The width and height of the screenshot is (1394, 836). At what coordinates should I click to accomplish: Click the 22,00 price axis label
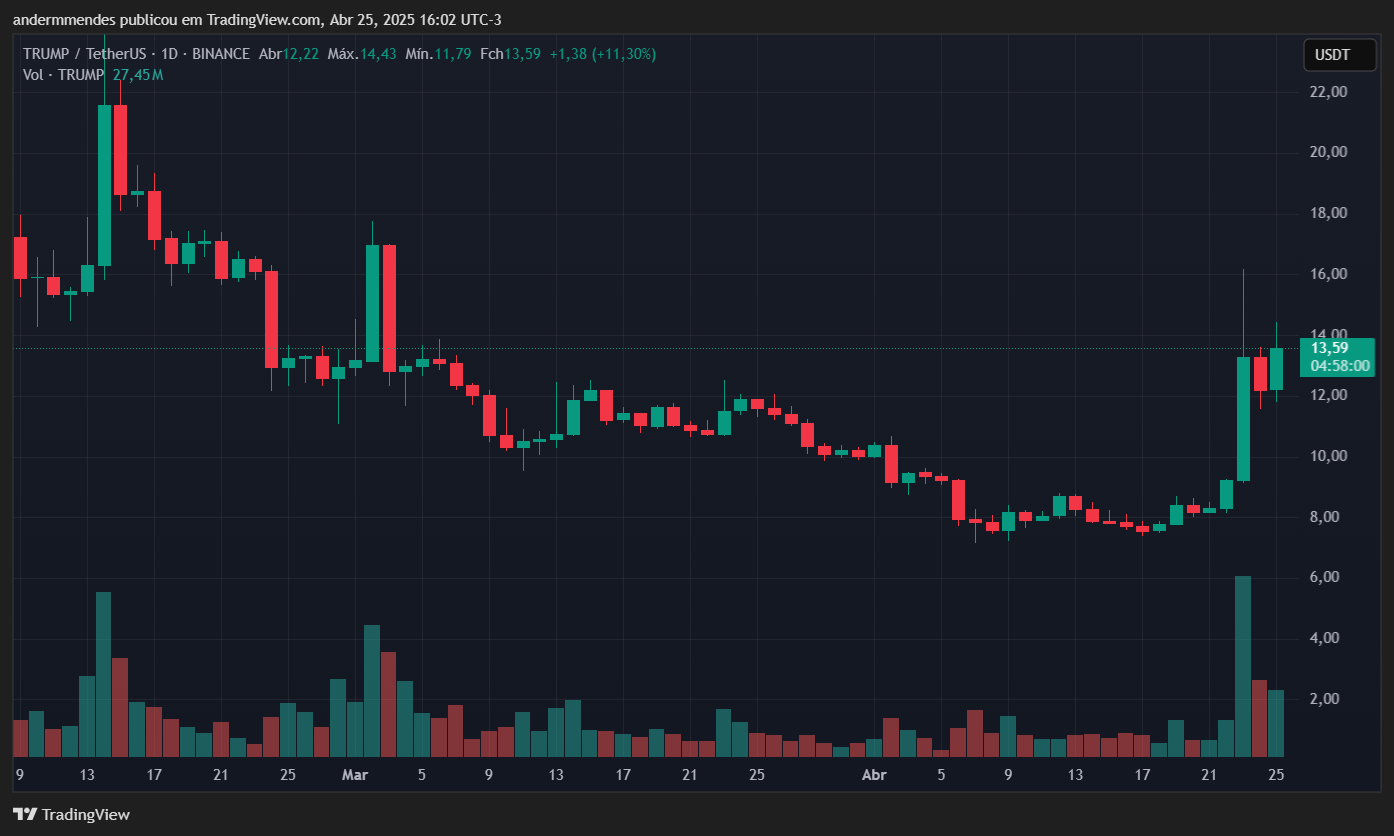(x=1329, y=92)
